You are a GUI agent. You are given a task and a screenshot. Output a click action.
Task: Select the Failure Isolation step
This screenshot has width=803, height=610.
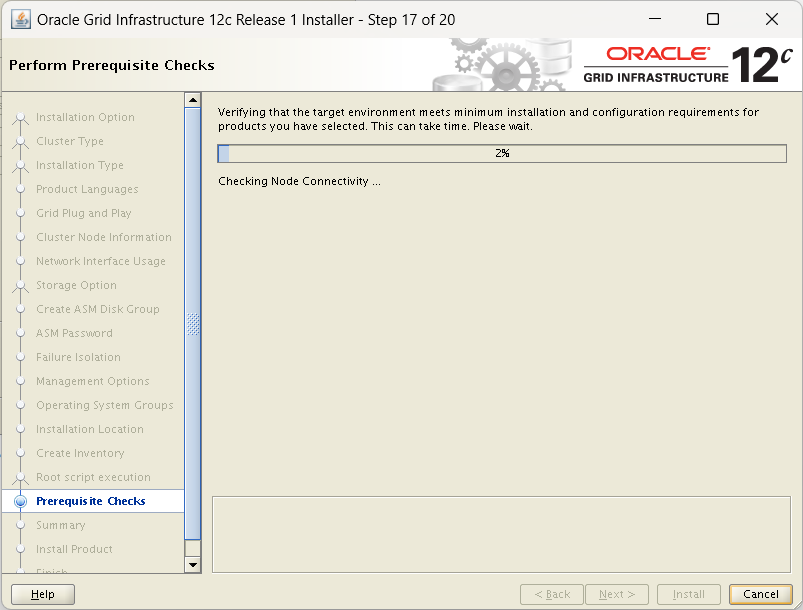point(78,357)
